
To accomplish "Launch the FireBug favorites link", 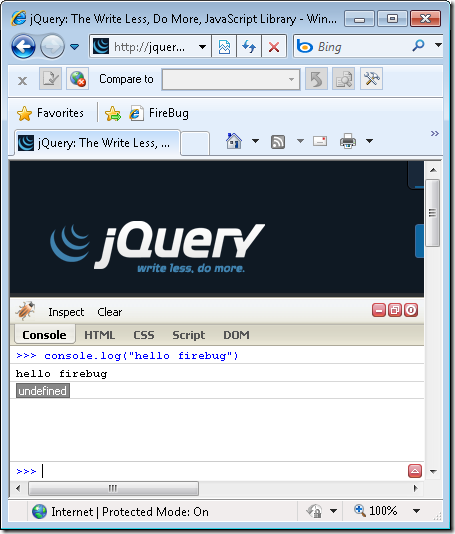I will (159, 113).
